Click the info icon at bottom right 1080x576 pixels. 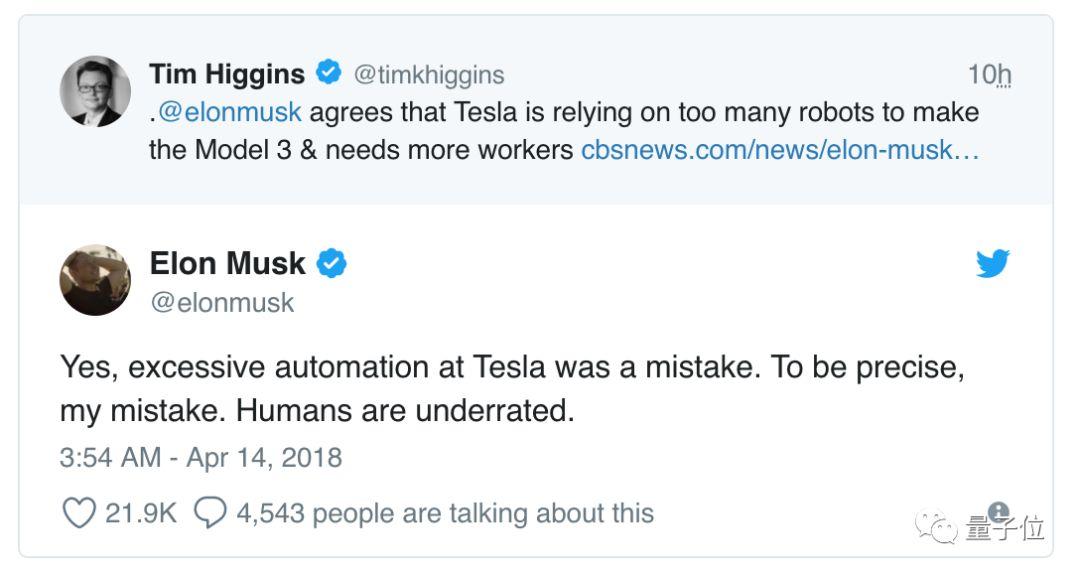[998, 510]
